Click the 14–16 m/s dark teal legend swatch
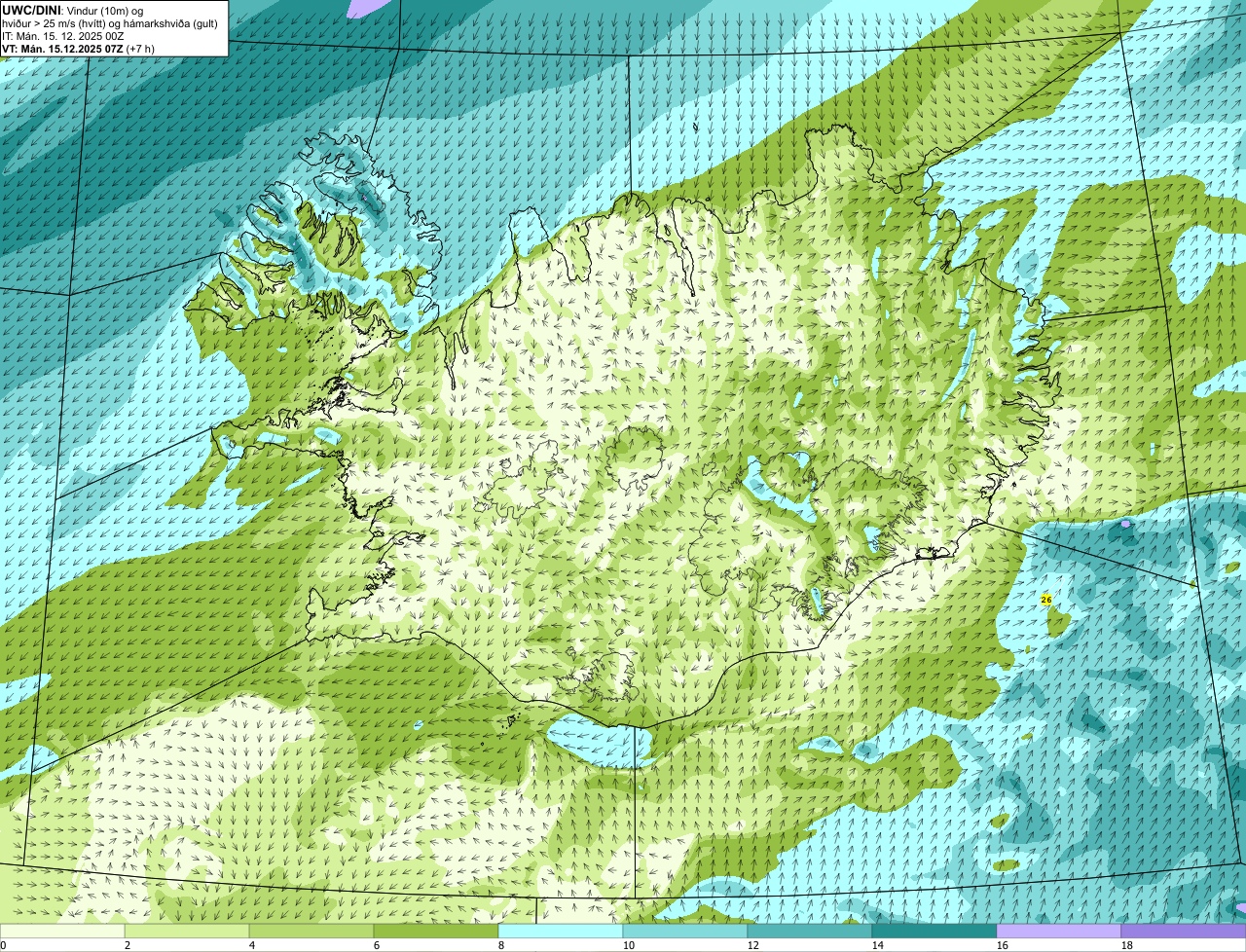This screenshot has height=952, width=1246. pos(934,932)
